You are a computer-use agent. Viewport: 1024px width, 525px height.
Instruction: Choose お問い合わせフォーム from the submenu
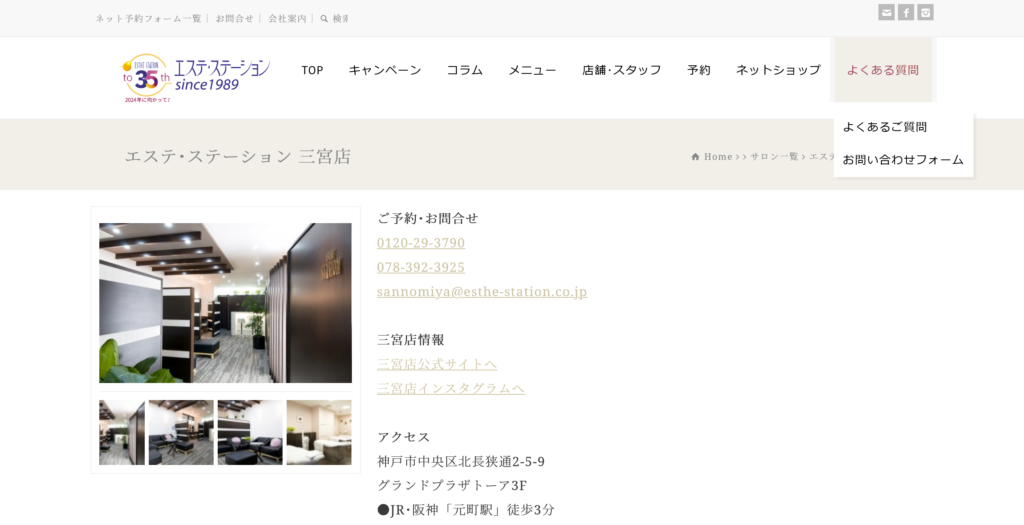903,160
